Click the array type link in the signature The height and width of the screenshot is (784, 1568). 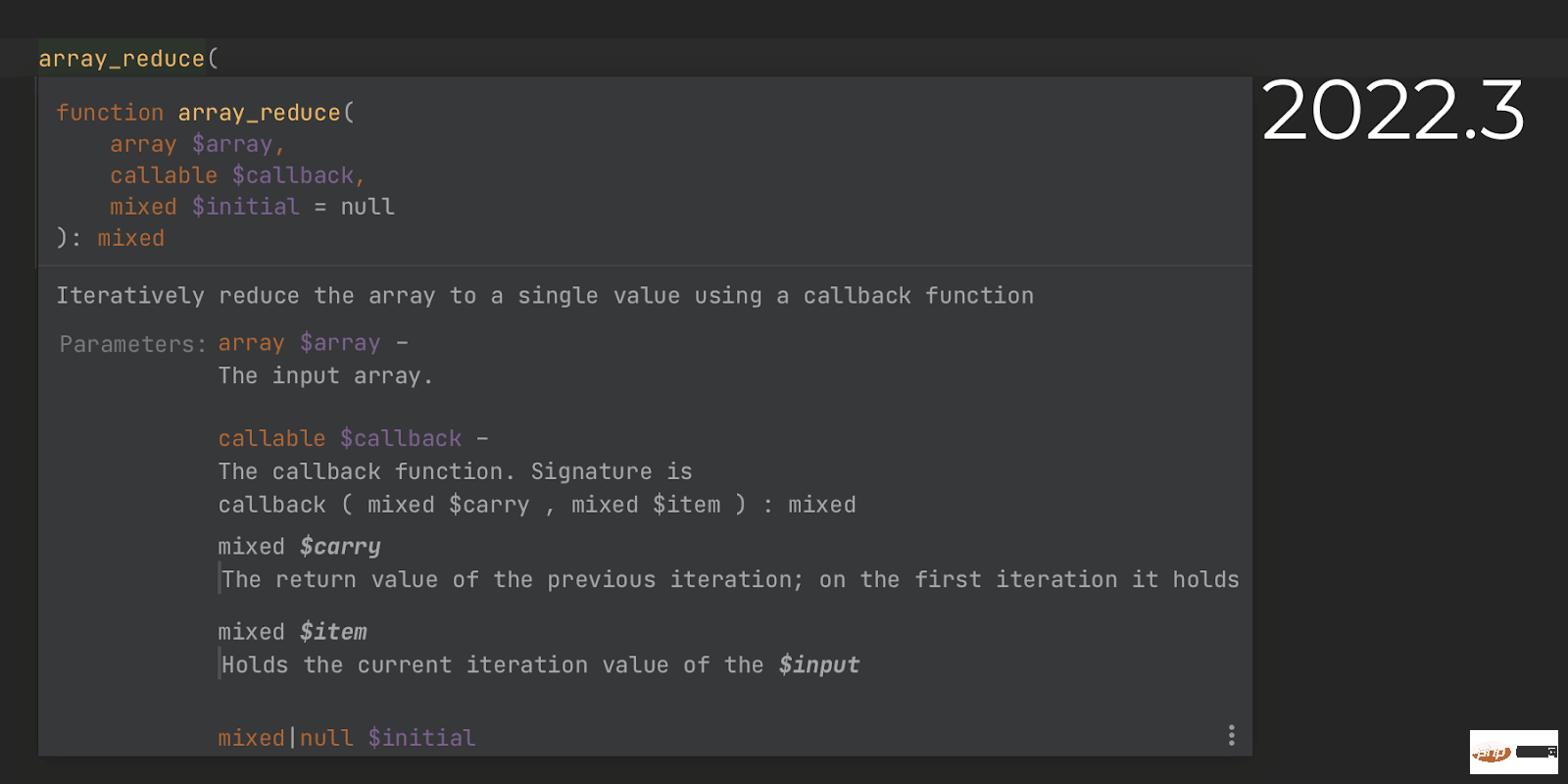[x=143, y=143]
